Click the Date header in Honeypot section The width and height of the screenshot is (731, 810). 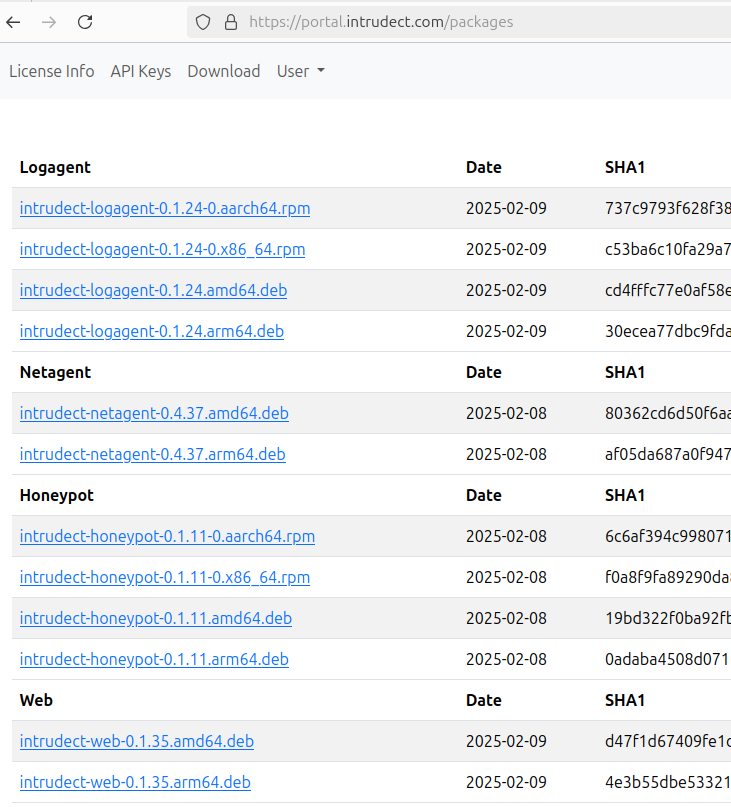click(484, 495)
